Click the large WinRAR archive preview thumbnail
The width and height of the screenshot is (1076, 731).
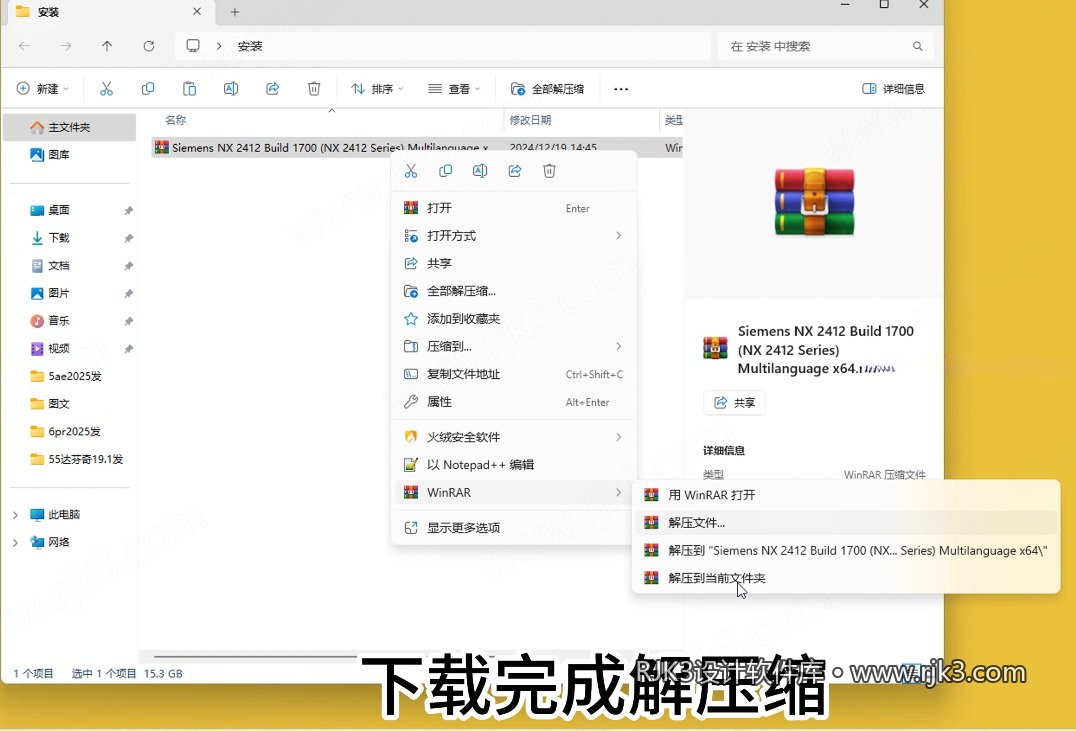815,202
